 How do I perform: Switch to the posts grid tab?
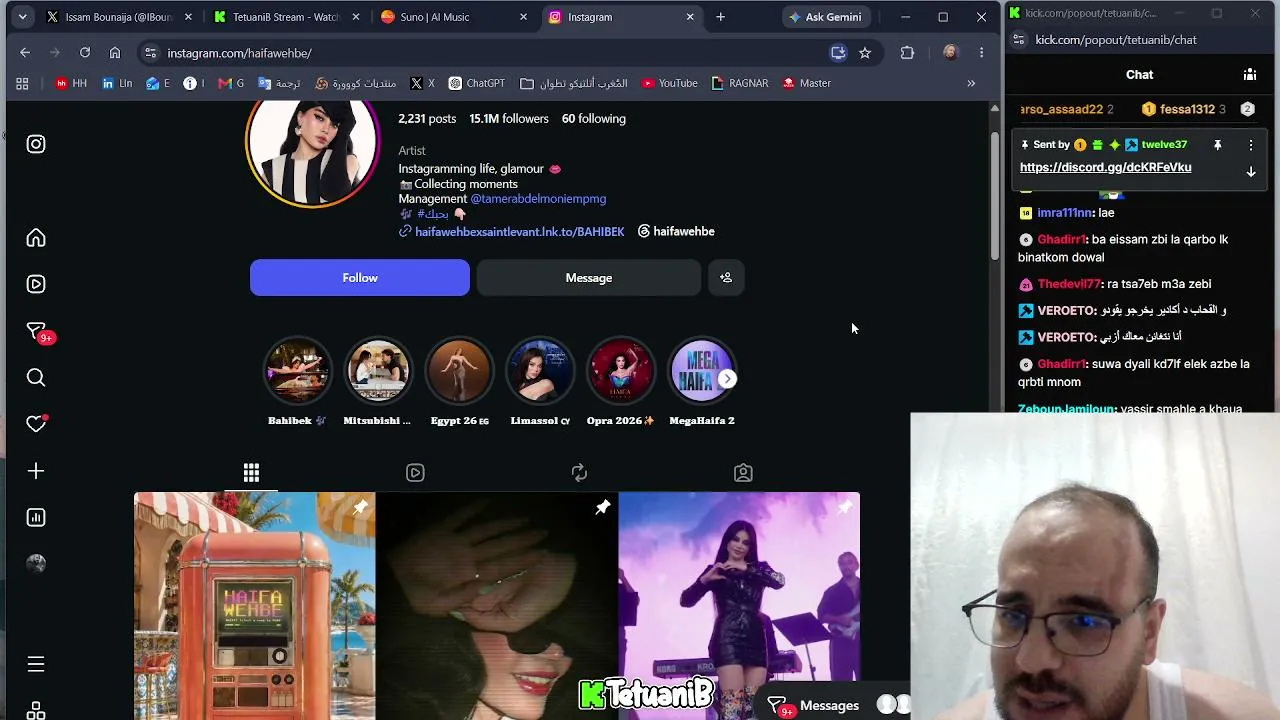point(251,472)
